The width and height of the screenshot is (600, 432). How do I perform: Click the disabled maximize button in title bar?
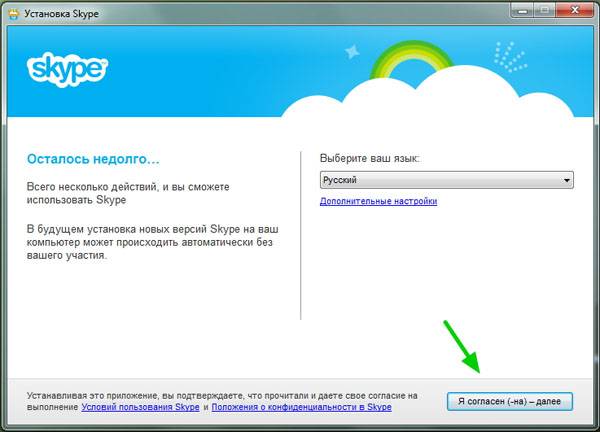coord(544,11)
